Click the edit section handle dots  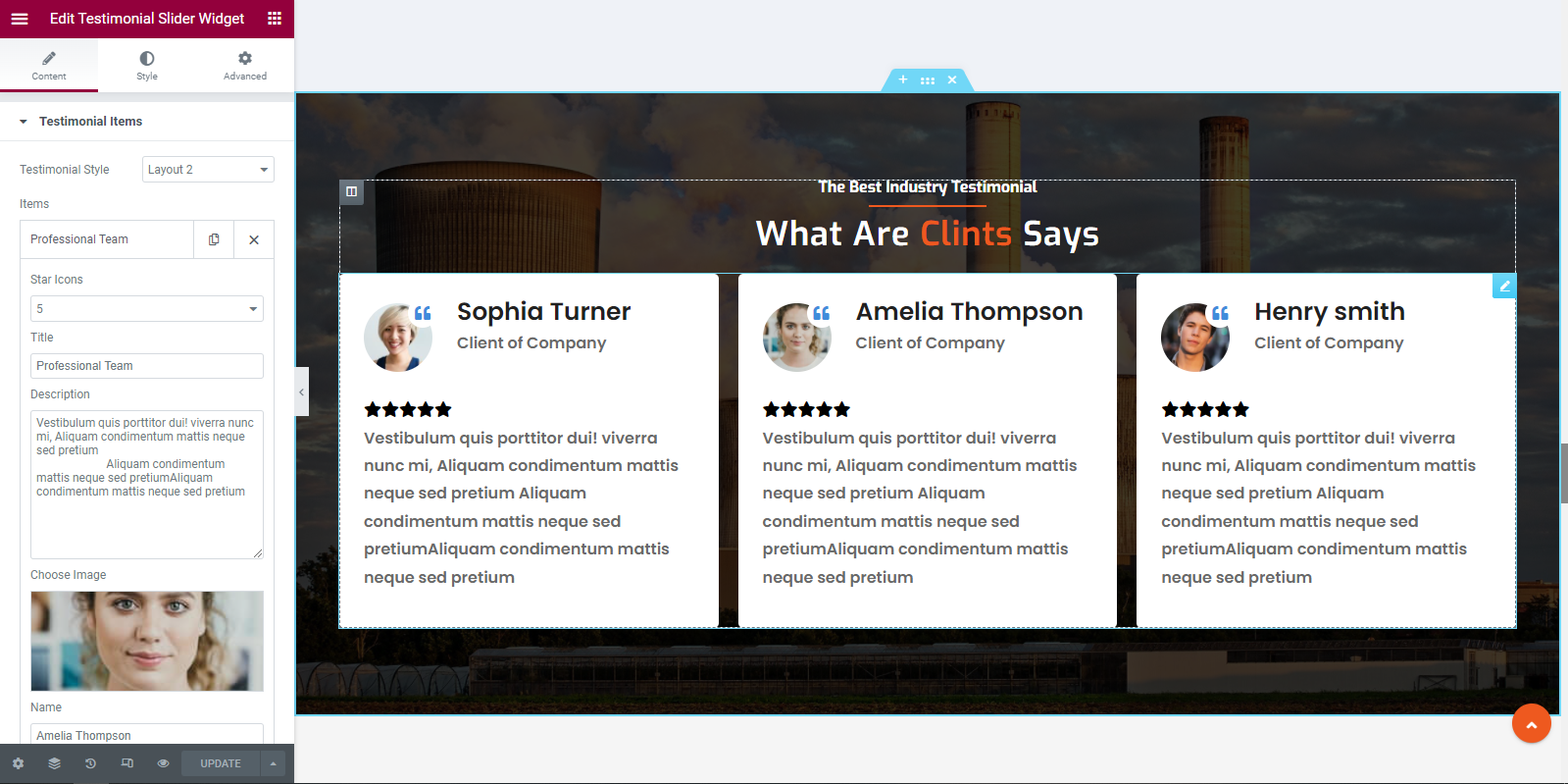click(x=928, y=80)
